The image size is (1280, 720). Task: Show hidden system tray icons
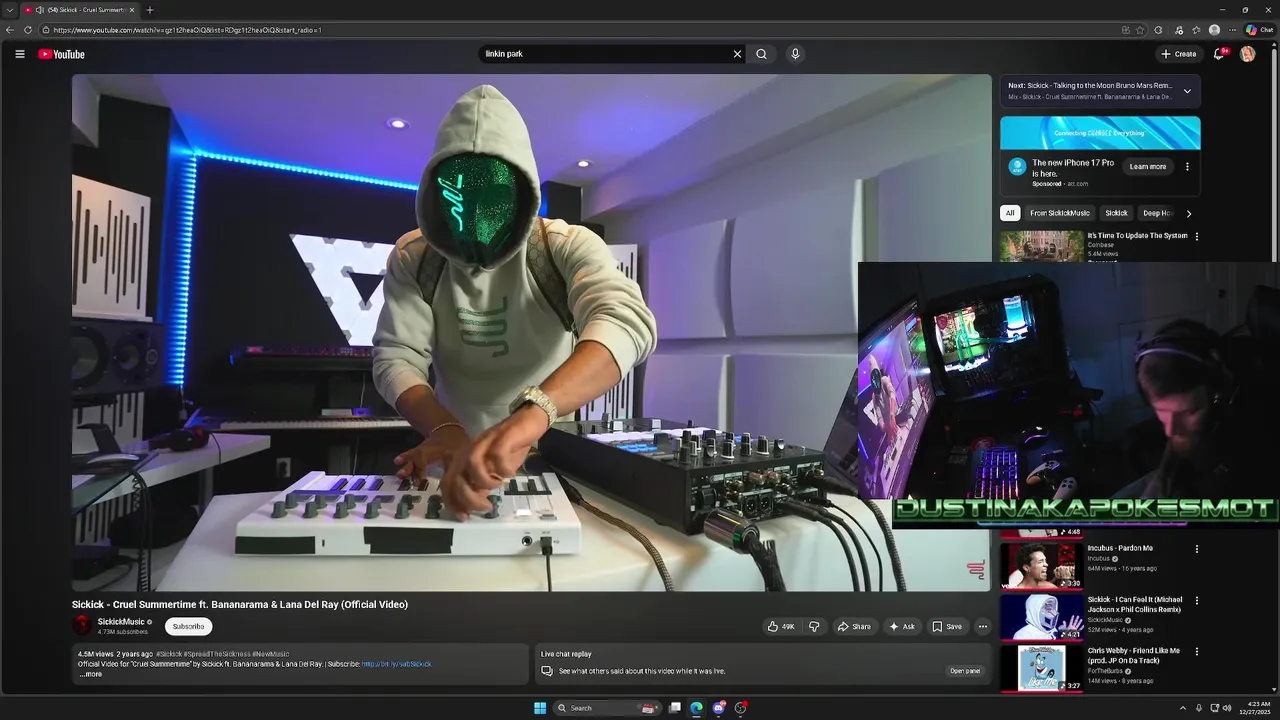(x=1182, y=708)
